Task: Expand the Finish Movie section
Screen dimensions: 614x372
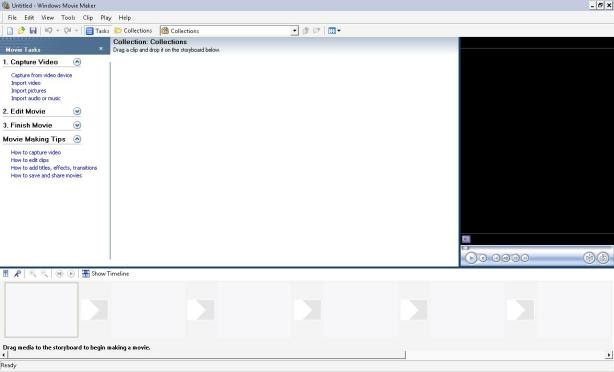Action: tap(77, 125)
